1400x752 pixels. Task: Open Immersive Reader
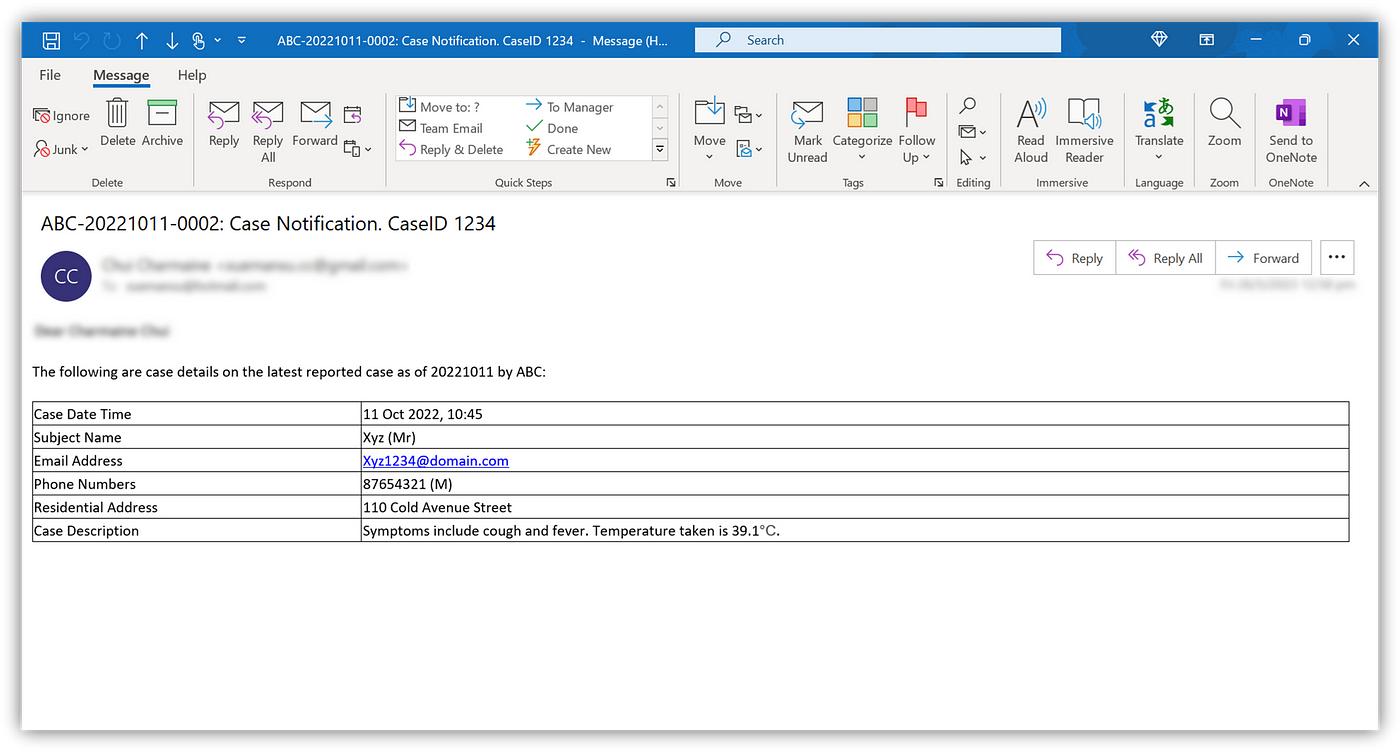(x=1084, y=131)
